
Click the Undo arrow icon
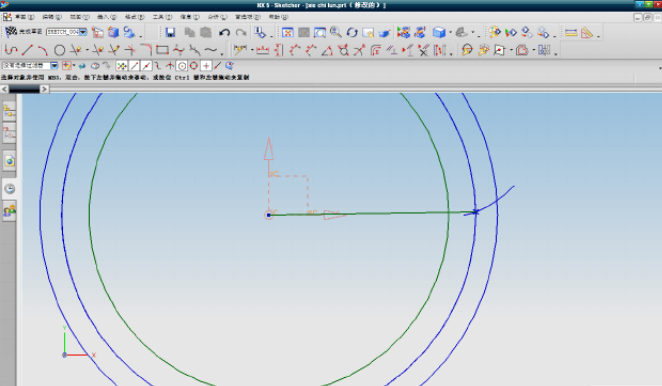point(224,33)
